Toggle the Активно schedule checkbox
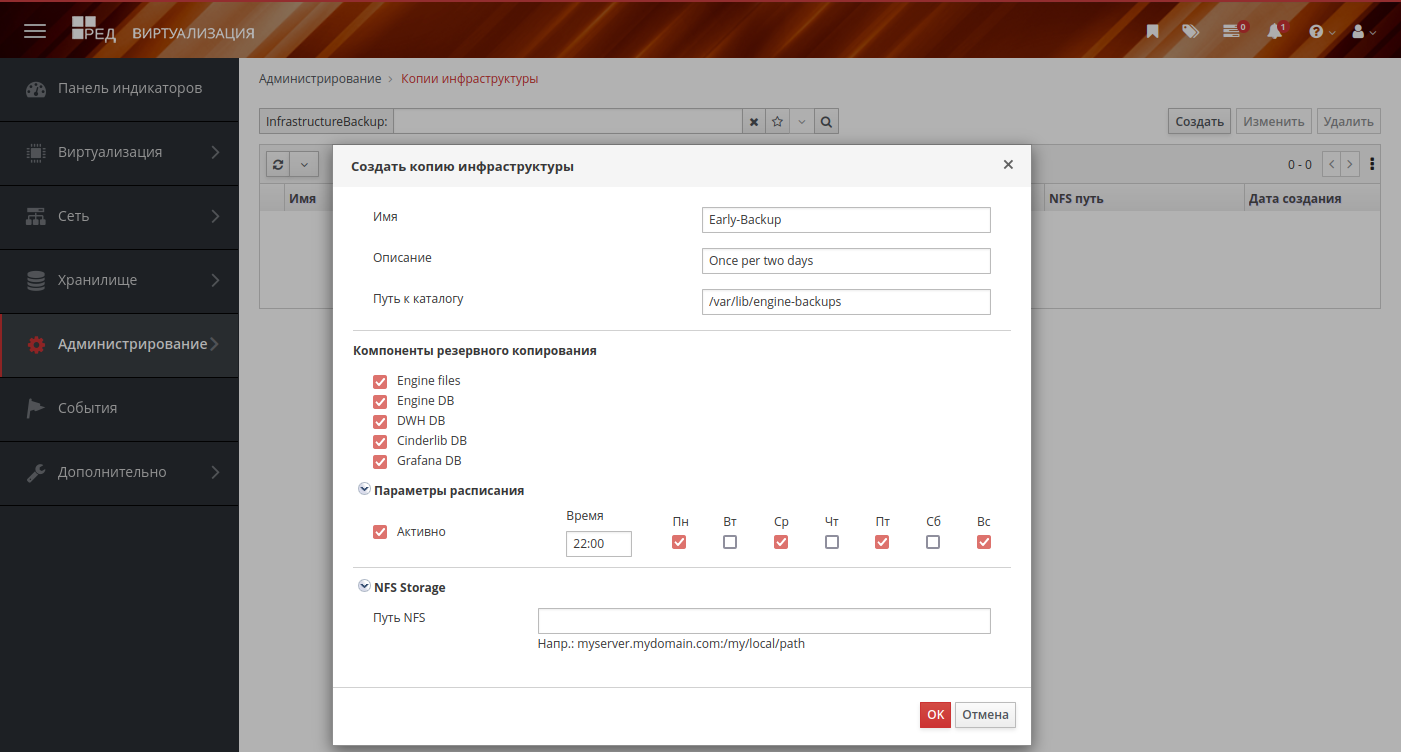1401x752 pixels. click(x=380, y=532)
